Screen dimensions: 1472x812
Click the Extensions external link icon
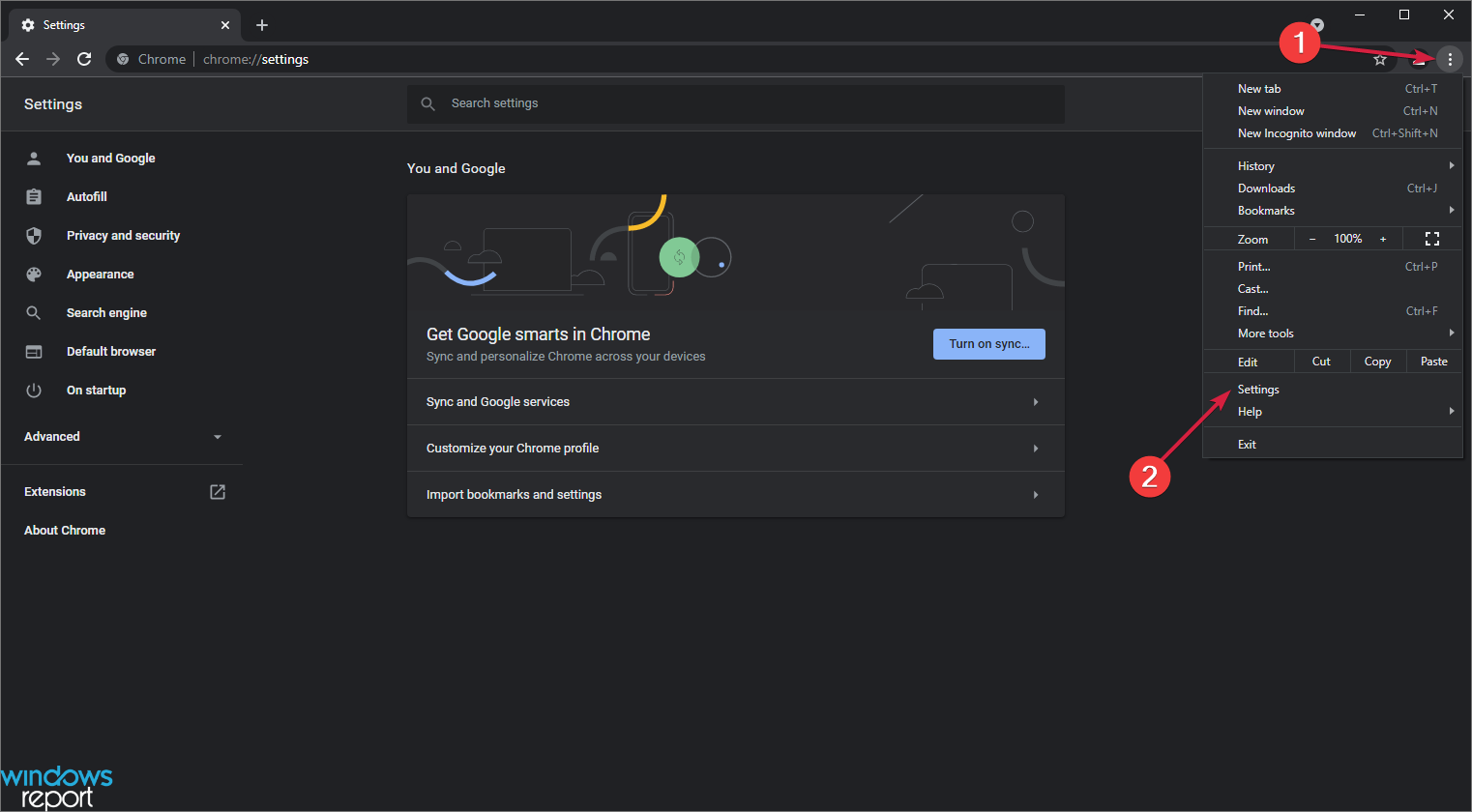pyautogui.click(x=218, y=492)
